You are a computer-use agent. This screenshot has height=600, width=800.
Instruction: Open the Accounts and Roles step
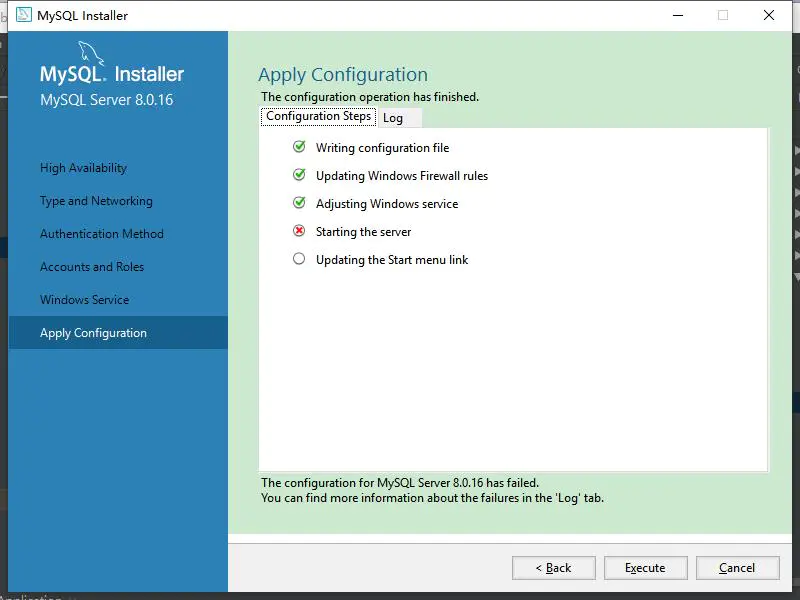click(x=91, y=266)
